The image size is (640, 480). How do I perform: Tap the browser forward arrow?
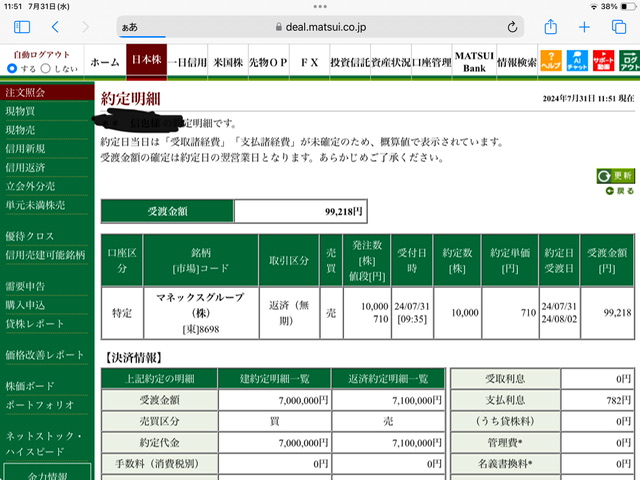tap(85, 27)
